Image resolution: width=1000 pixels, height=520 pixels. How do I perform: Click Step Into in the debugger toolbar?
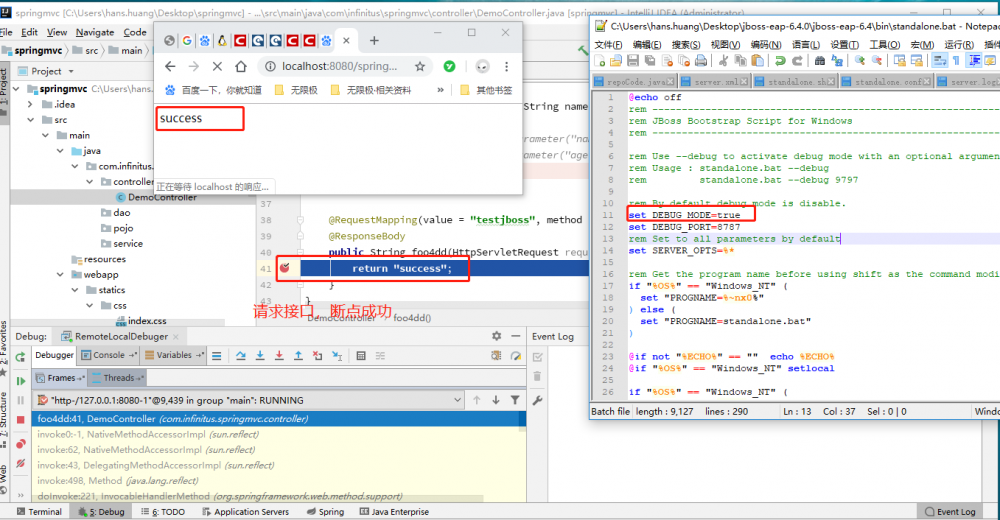click(260, 355)
